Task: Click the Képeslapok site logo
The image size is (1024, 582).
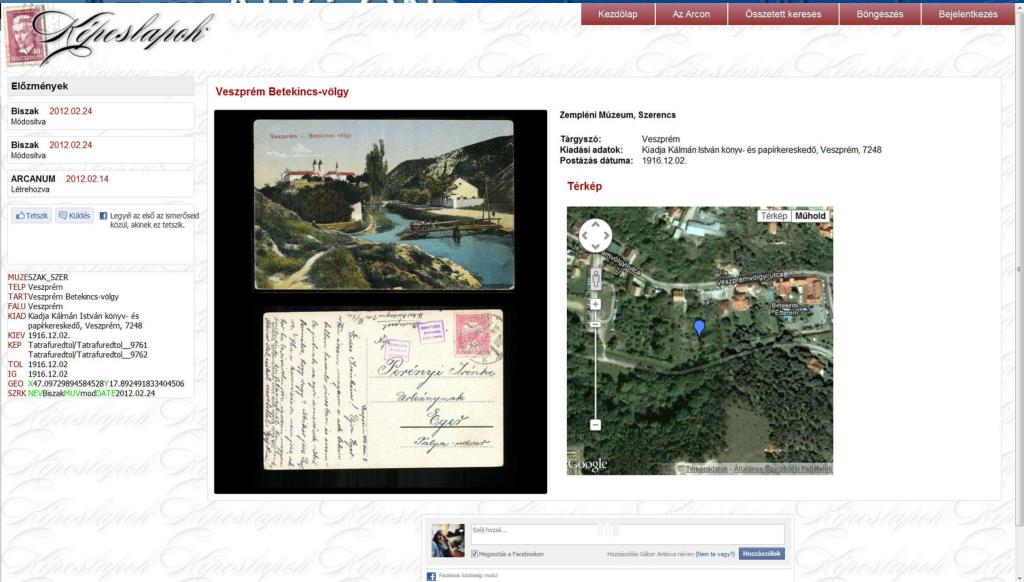Action: pyautogui.click(x=110, y=36)
